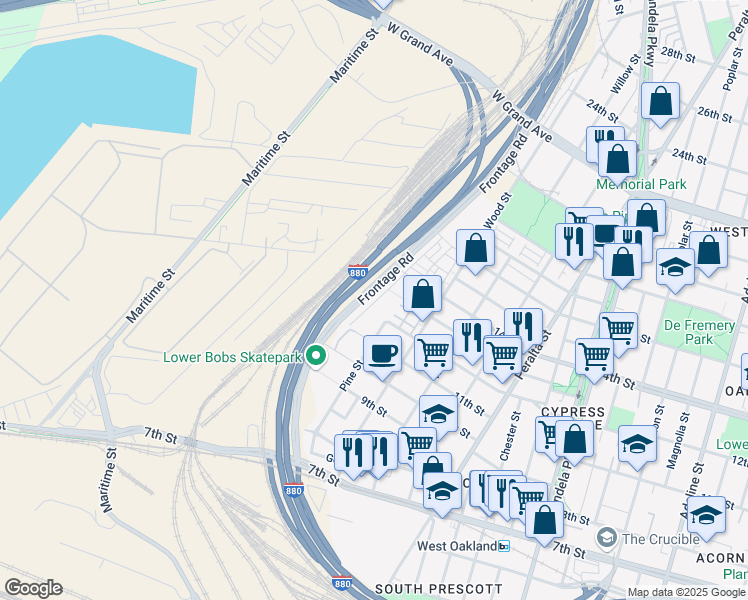This screenshot has height=600, width=748.
Task: Open the shopping bag marker near 28th St
Action: [x=660, y=102]
